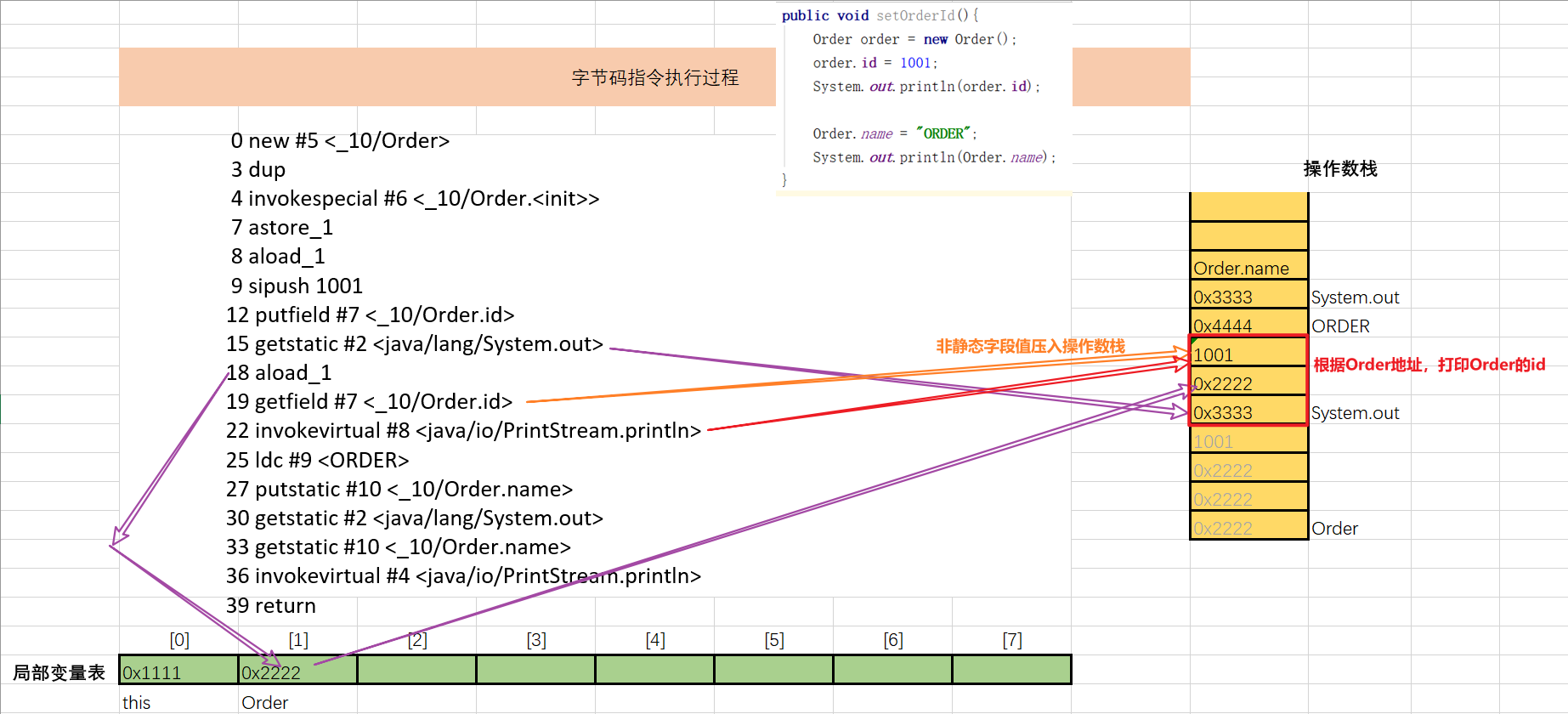Viewport: 1568px width, 714px height.
Task: Select the '9 sipush 1001' instruction
Action: [x=297, y=286]
